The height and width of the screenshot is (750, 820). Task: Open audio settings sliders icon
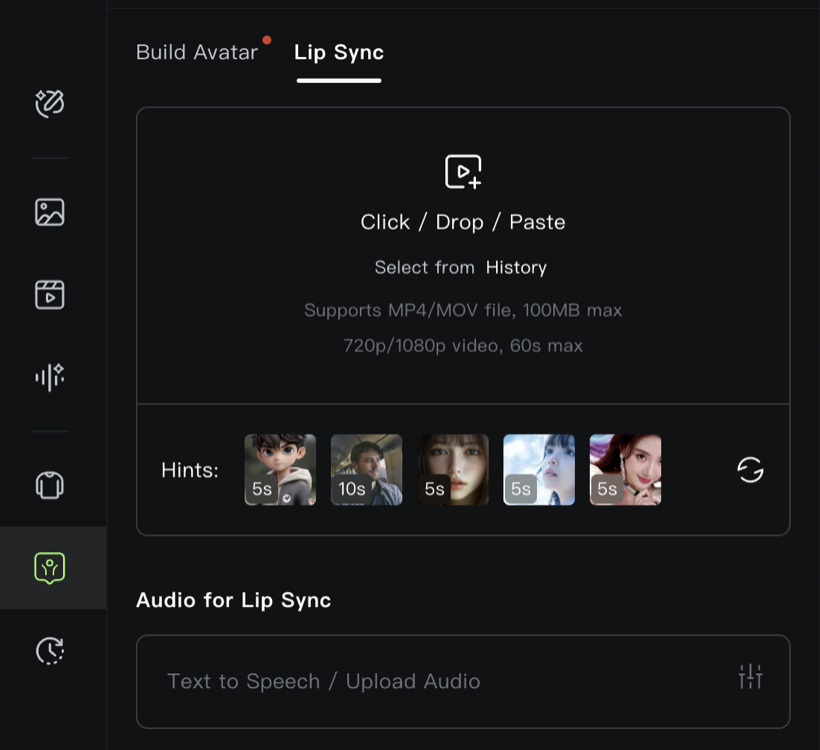[x=750, y=677]
